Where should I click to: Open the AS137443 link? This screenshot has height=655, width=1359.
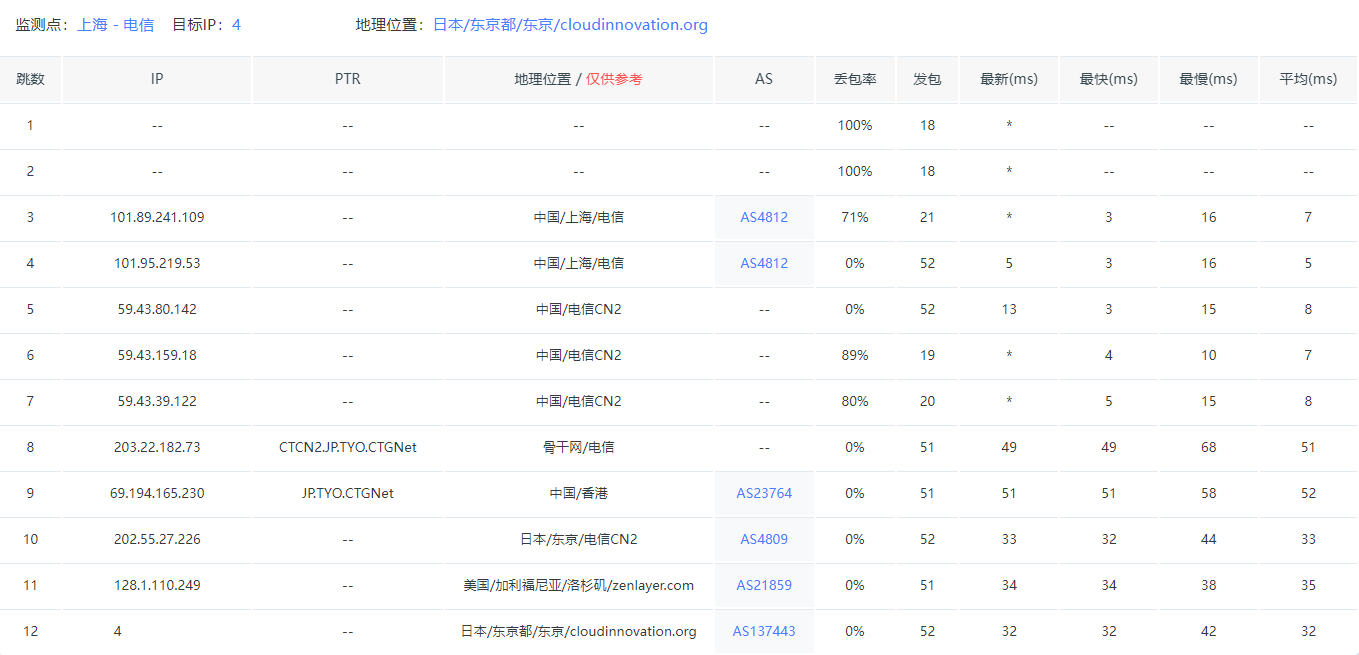tap(764, 631)
